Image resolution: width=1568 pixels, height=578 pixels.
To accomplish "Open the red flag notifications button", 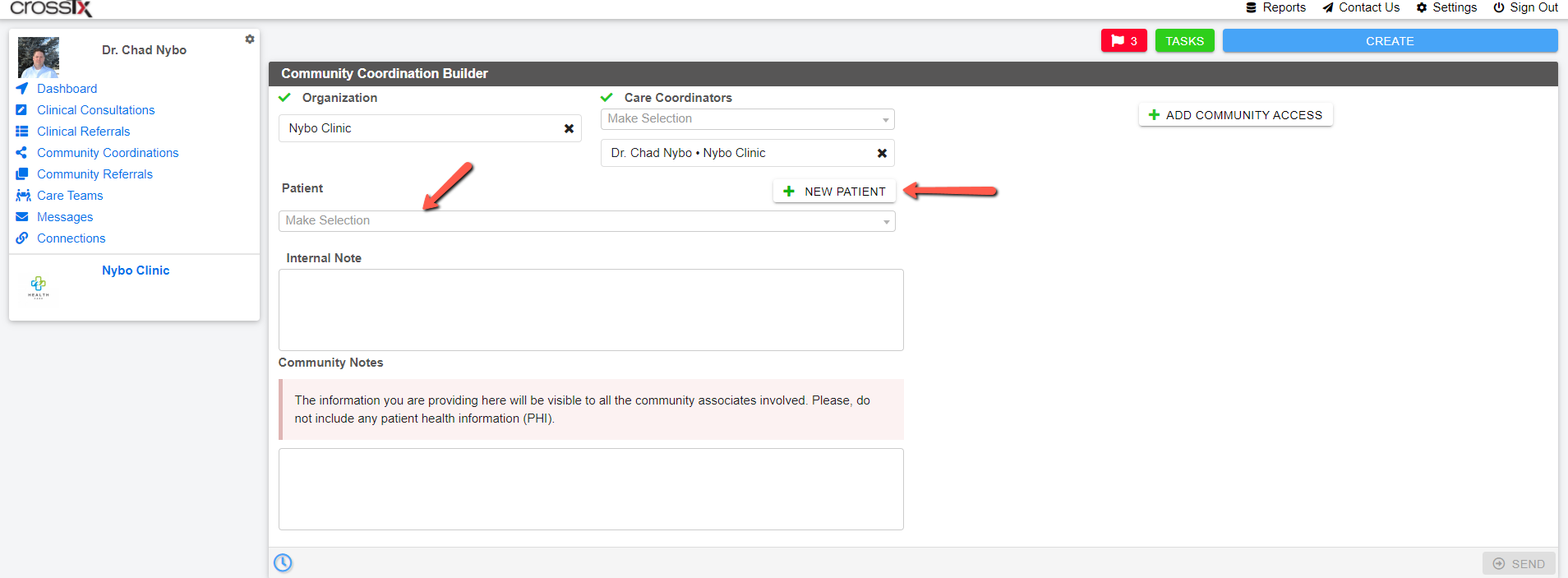I will point(1123,41).
